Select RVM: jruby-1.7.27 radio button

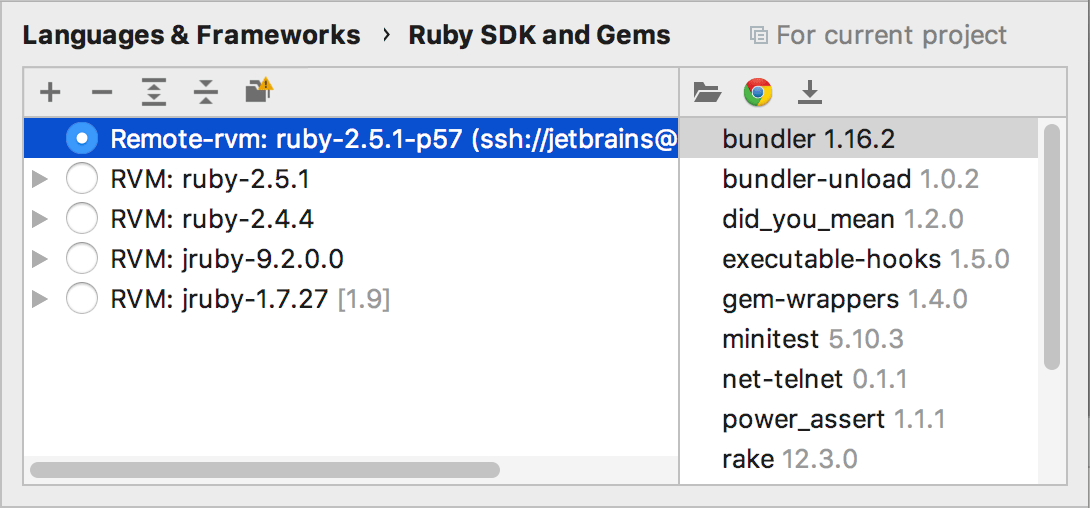pyautogui.click(x=81, y=300)
